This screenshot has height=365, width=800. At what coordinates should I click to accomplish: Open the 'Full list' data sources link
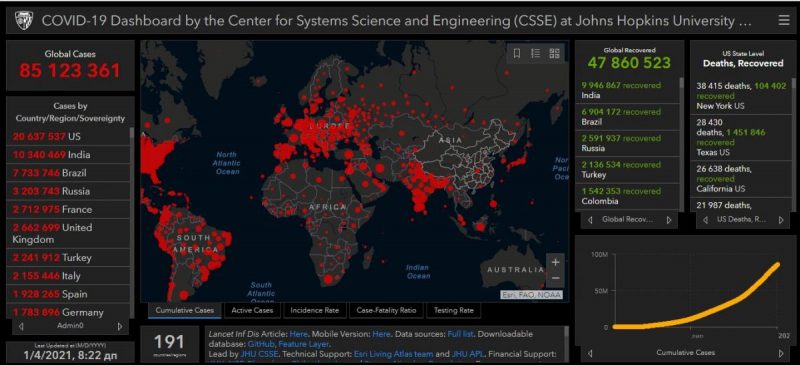(461, 334)
